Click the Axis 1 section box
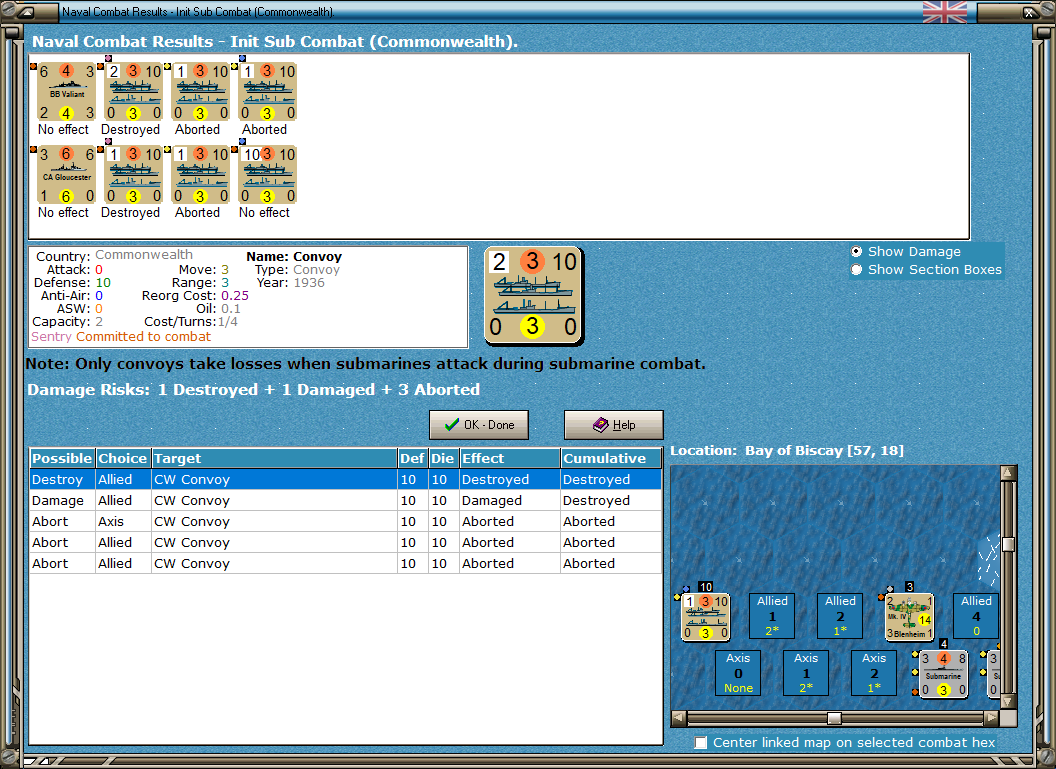This screenshot has height=769, width=1056. pos(806,673)
